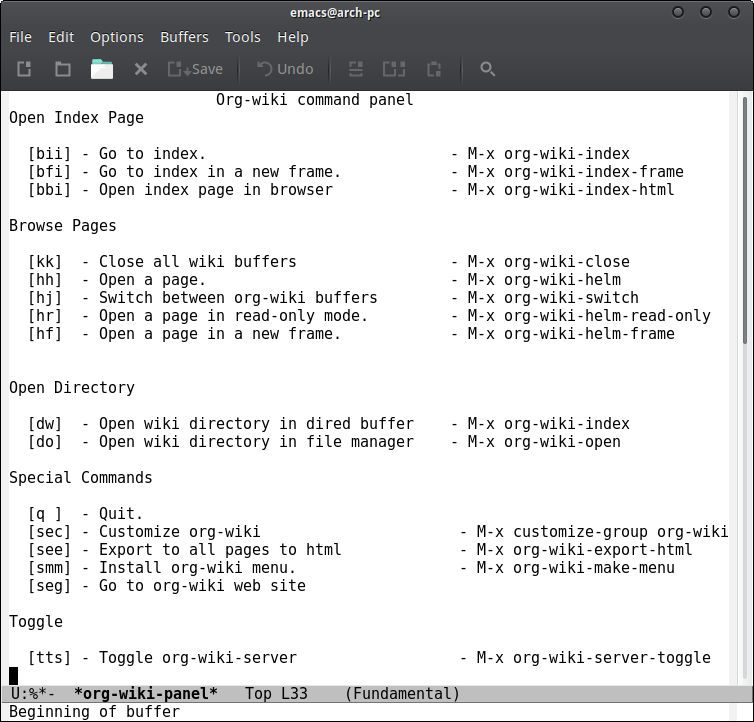This screenshot has height=722, width=754.
Task: Open the Buffers menu
Action: pyautogui.click(x=184, y=37)
